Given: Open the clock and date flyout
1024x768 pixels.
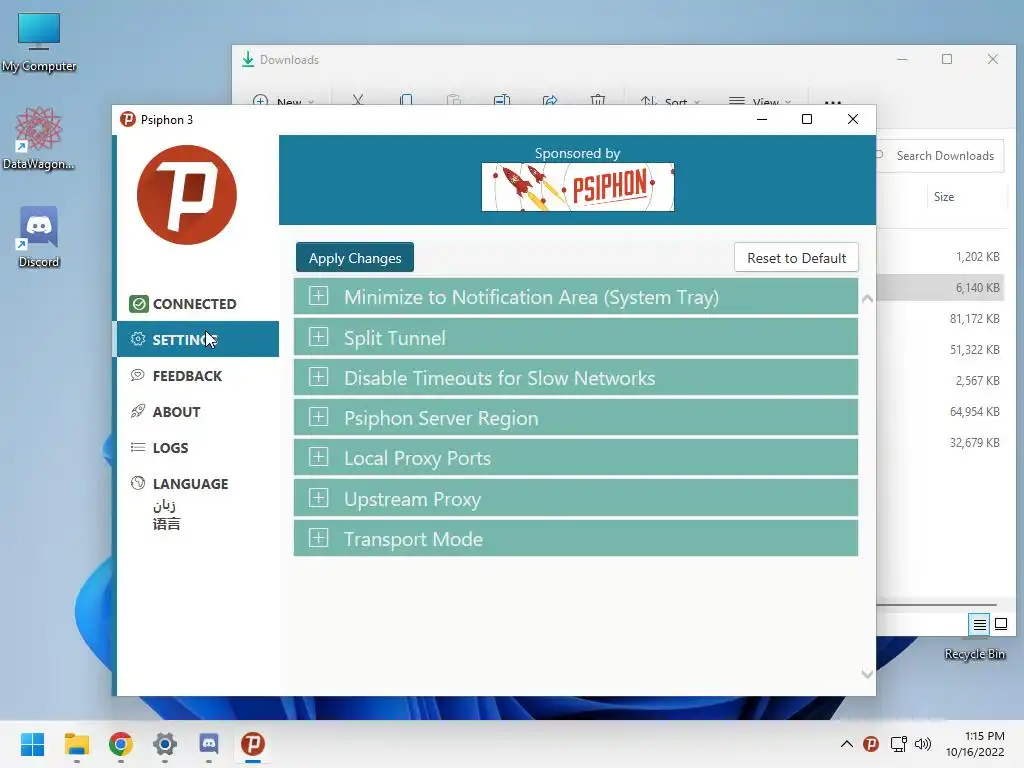Looking at the screenshot, I should (975, 744).
